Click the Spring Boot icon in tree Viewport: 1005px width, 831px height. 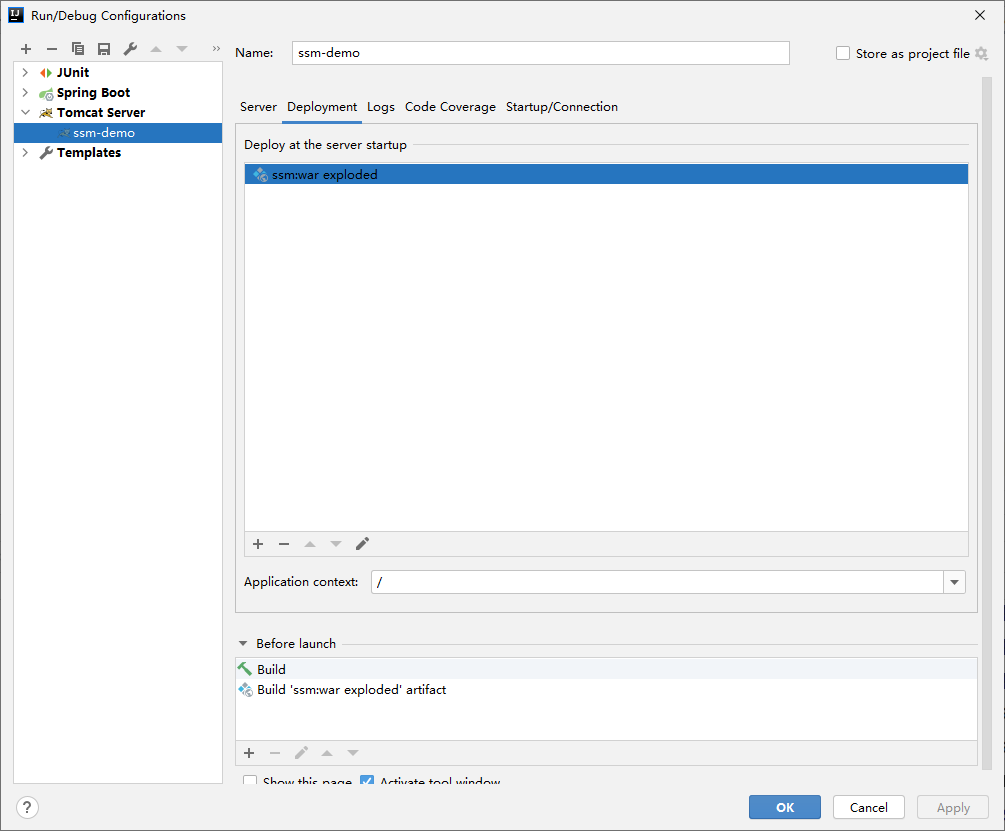click(46, 94)
